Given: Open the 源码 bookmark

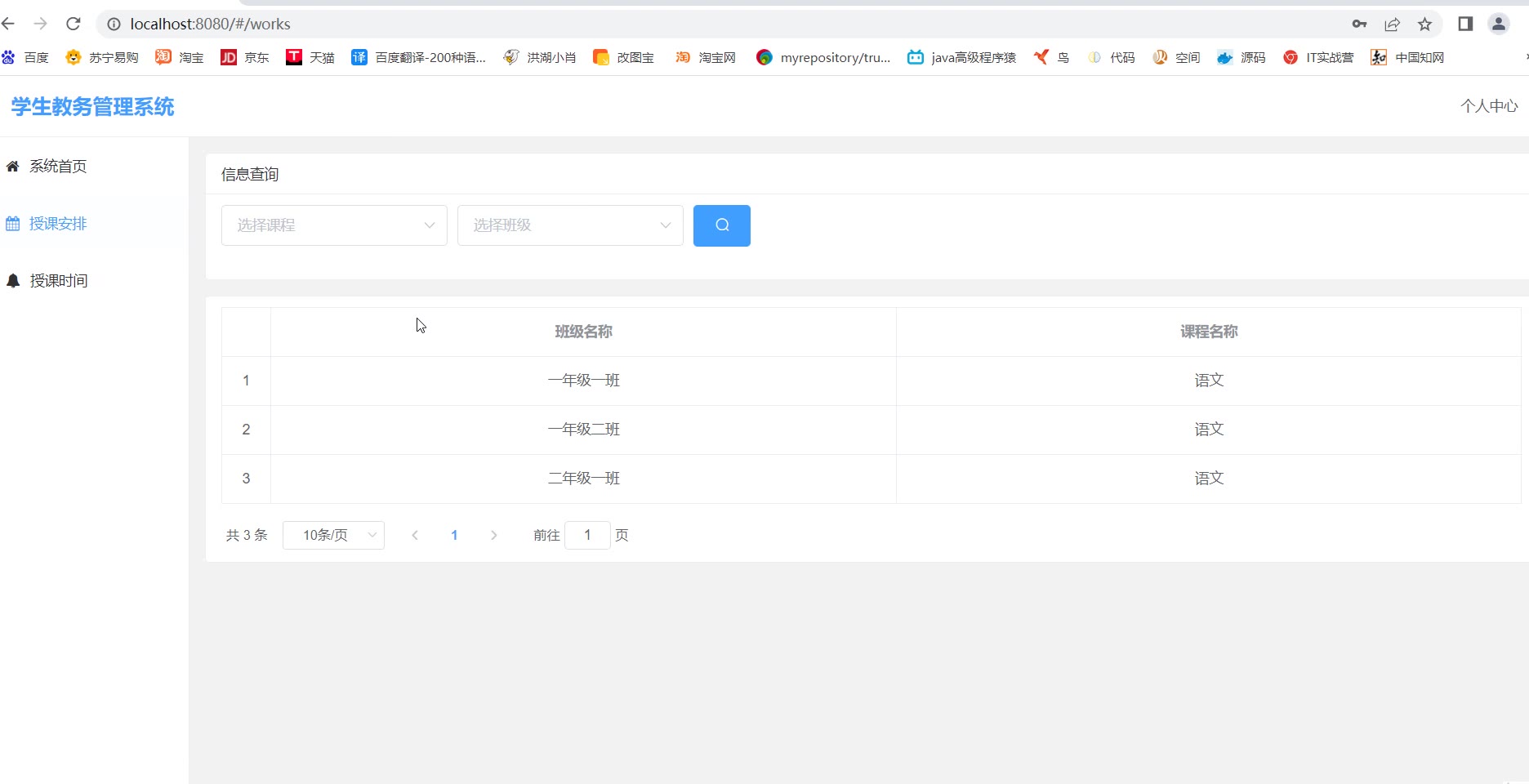Looking at the screenshot, I should pos(1241,57).
